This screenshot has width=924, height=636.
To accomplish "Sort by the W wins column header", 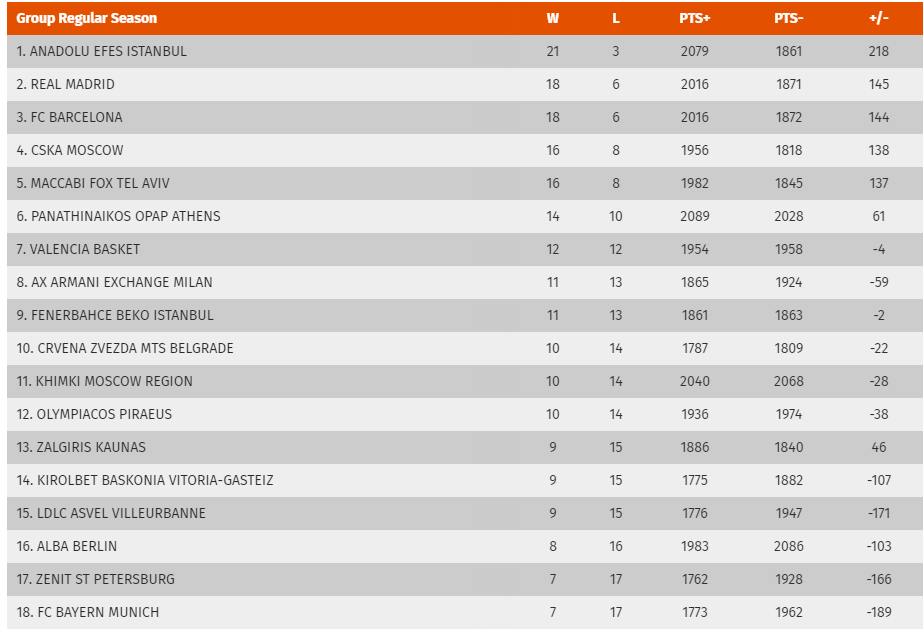I will (552, 18).
